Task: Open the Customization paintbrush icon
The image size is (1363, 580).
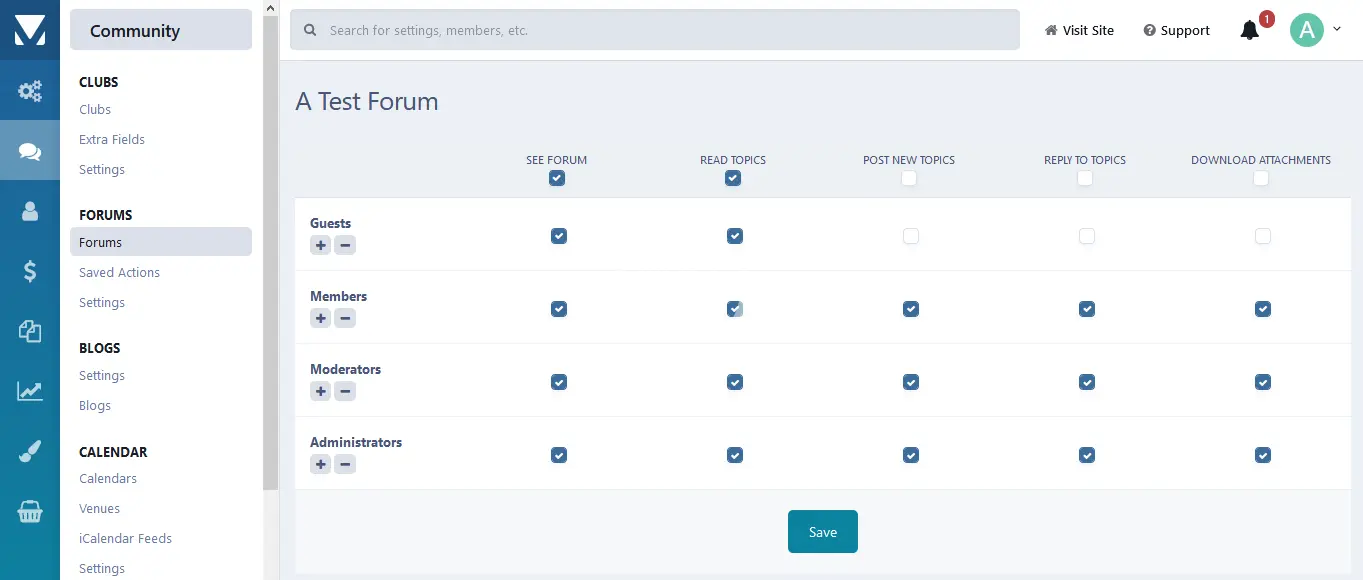Action: tap(30, 451)
